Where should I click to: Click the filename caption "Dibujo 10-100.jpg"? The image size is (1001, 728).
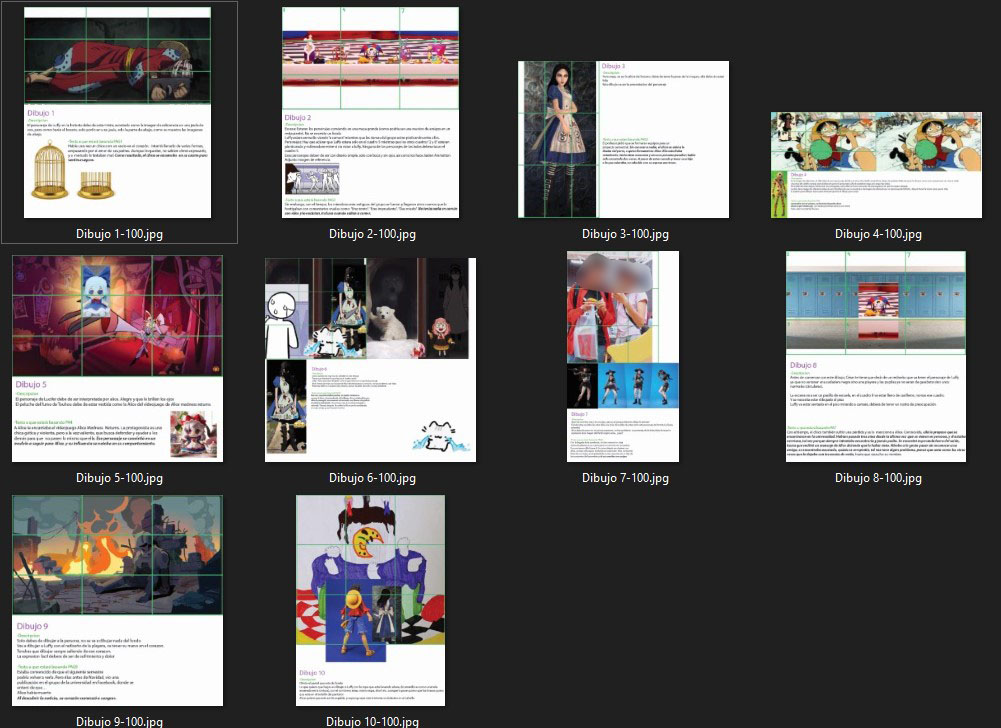coord(372,721)
